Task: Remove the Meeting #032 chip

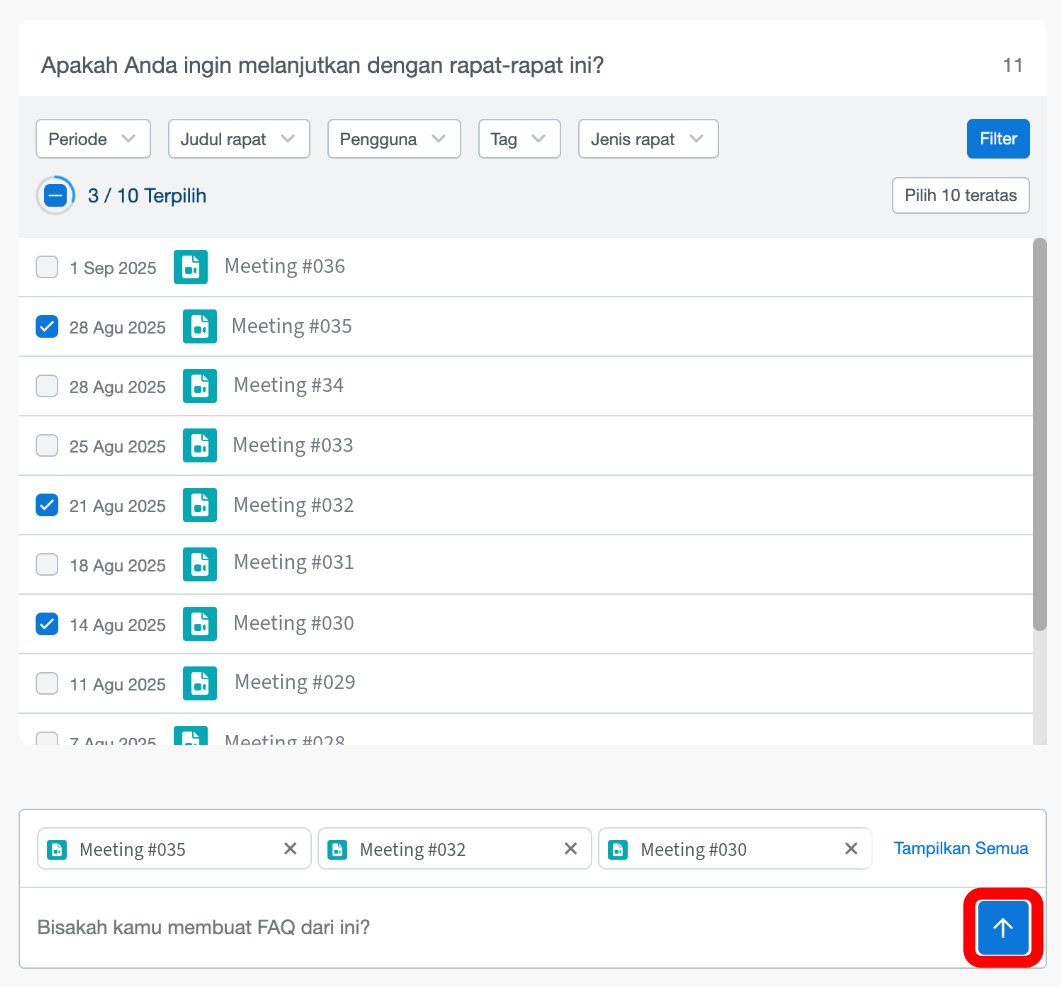Action: (x=570, y=848)
